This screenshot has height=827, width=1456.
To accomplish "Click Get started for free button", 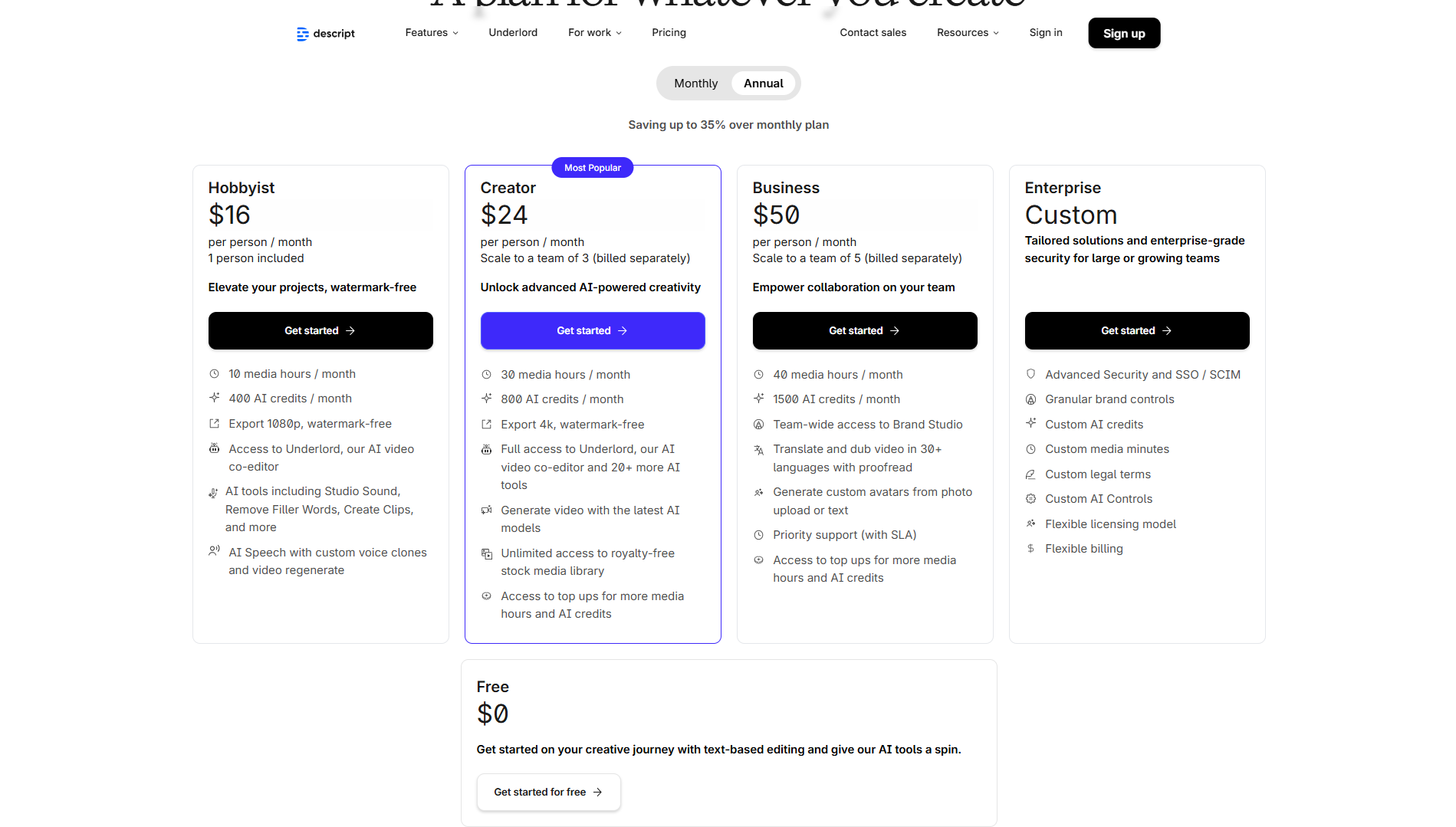I will point(548,792).
